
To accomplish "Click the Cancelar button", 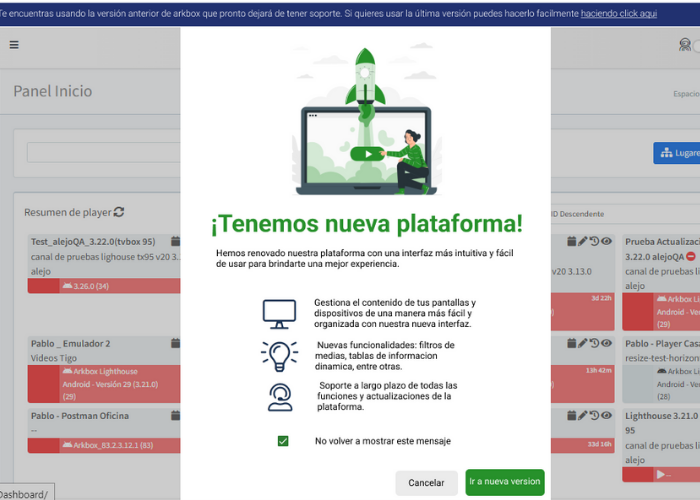I will coord(426,483).
